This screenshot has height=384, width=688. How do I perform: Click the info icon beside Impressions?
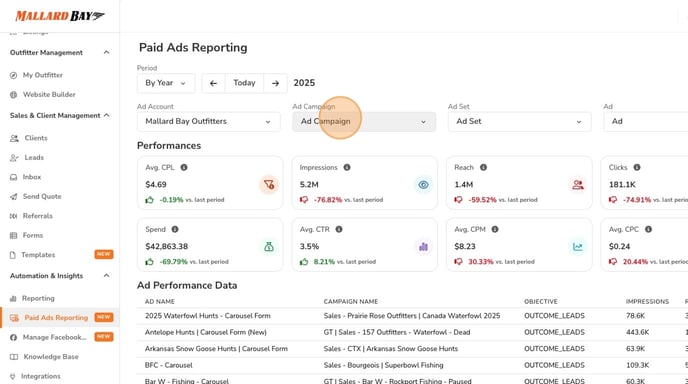click(347, 167)
